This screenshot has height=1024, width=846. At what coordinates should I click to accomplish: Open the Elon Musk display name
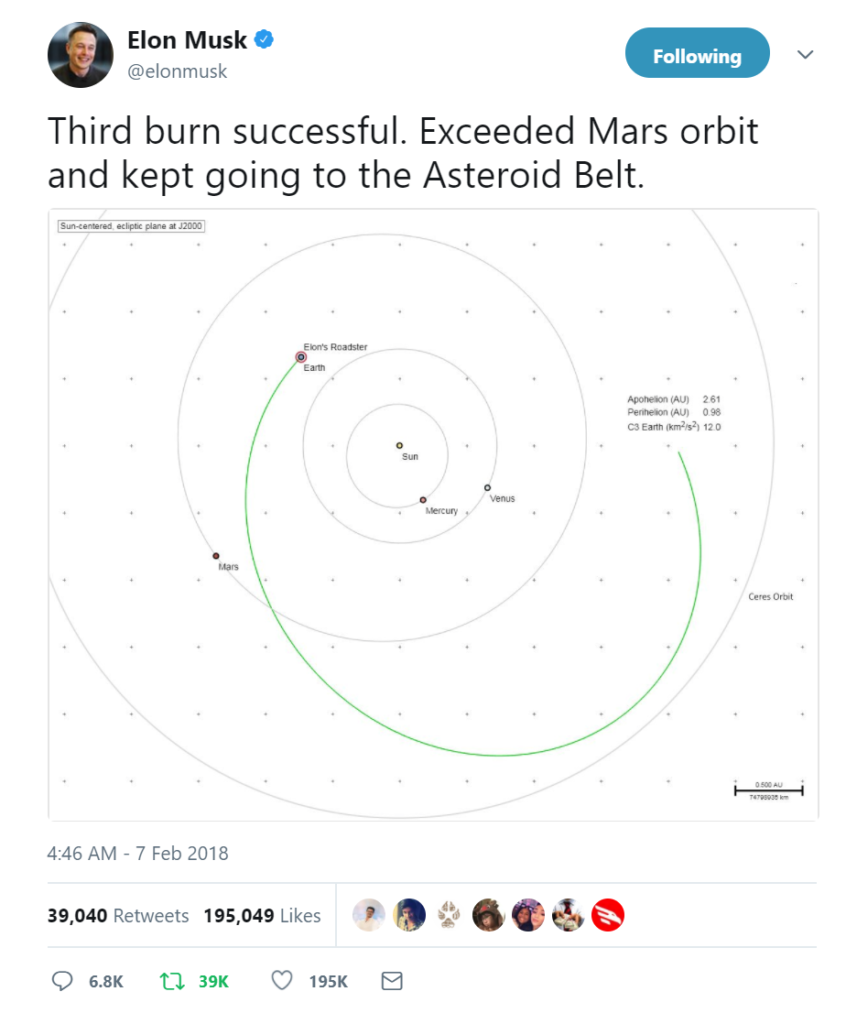187,40
